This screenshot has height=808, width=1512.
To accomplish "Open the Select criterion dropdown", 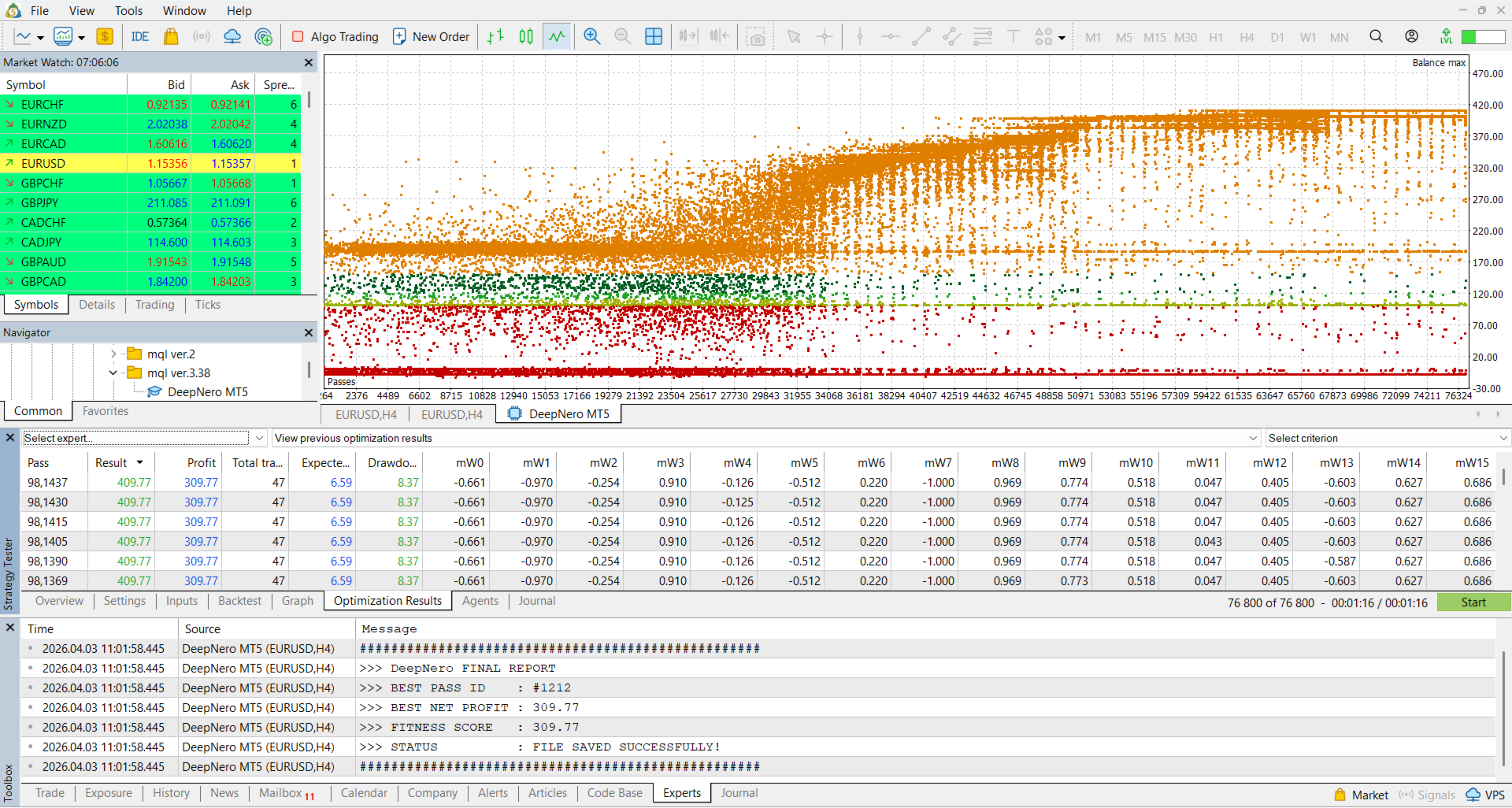I will pos(1503,438).
